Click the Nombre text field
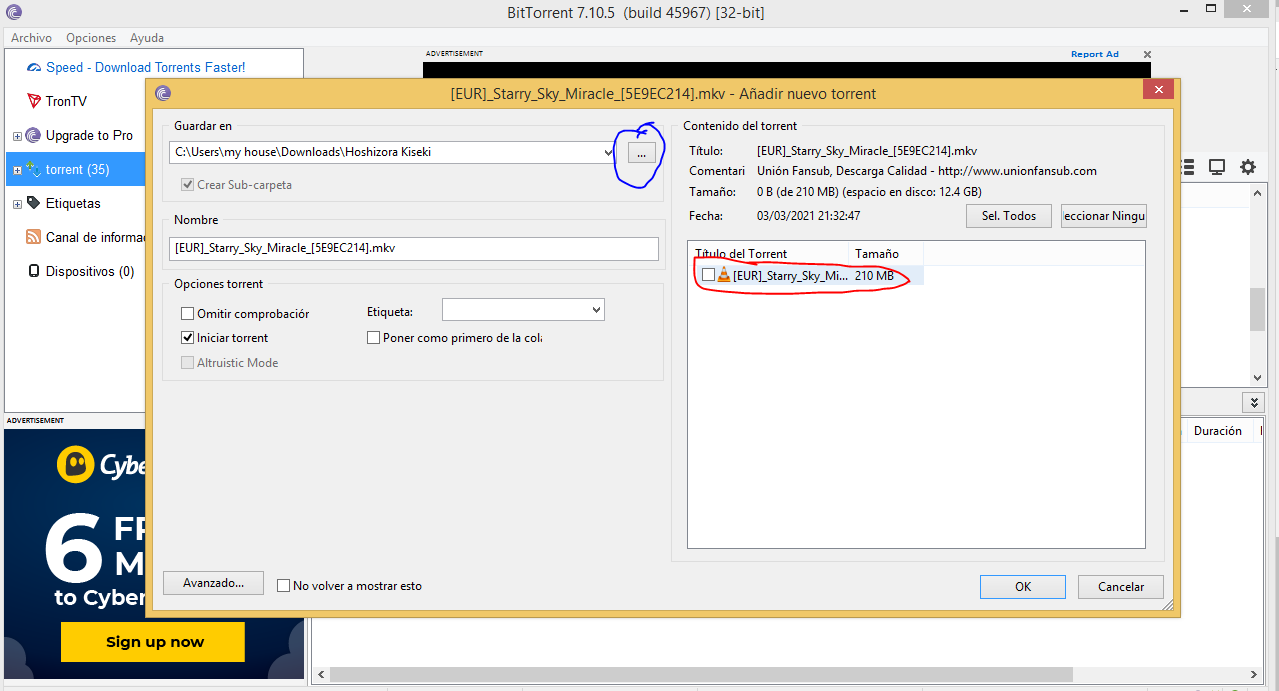1279x691 pixels. pos(414,249)
